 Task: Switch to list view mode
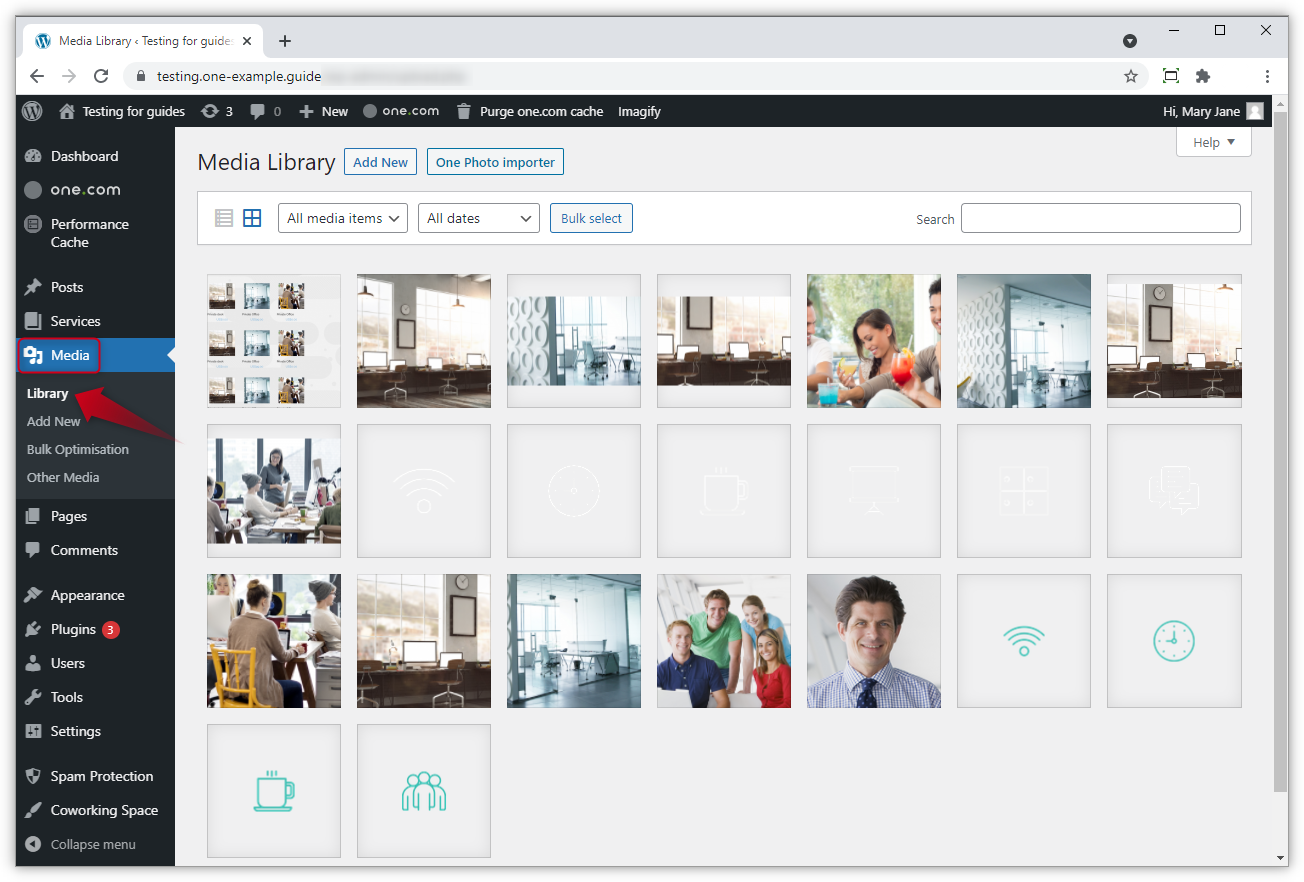point(223,217)
